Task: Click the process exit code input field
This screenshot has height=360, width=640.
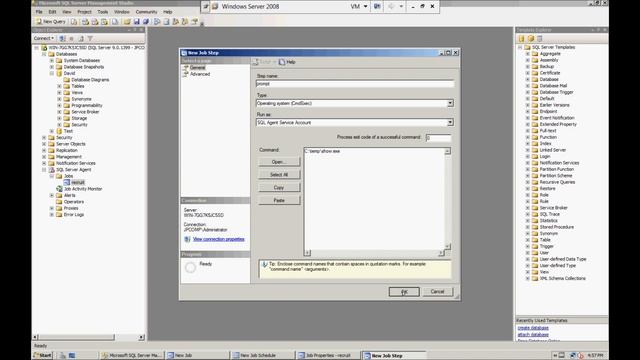Action: pyautogui.click(x=438, y=138)
